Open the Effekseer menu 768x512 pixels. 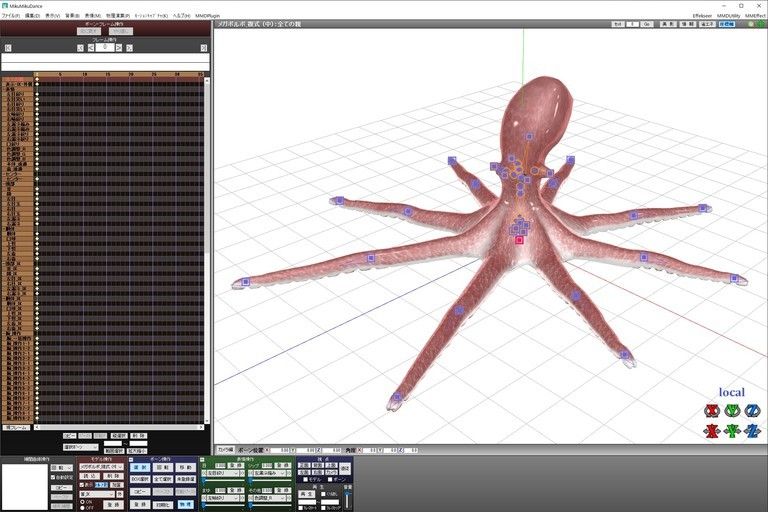coord(703,16)
